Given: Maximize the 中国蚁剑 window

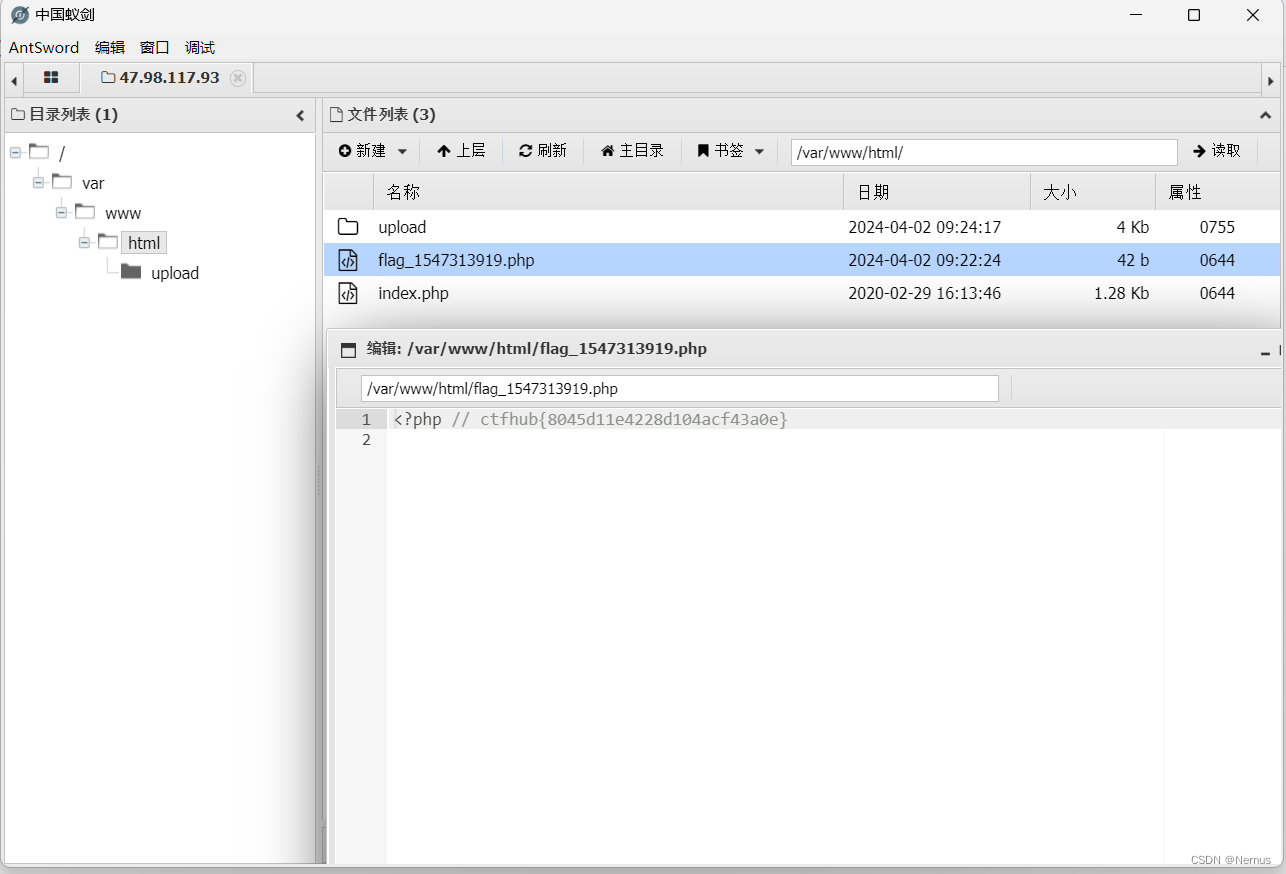Looking at the screenshot, I should pyautogui.click(x=1193, y=15).
